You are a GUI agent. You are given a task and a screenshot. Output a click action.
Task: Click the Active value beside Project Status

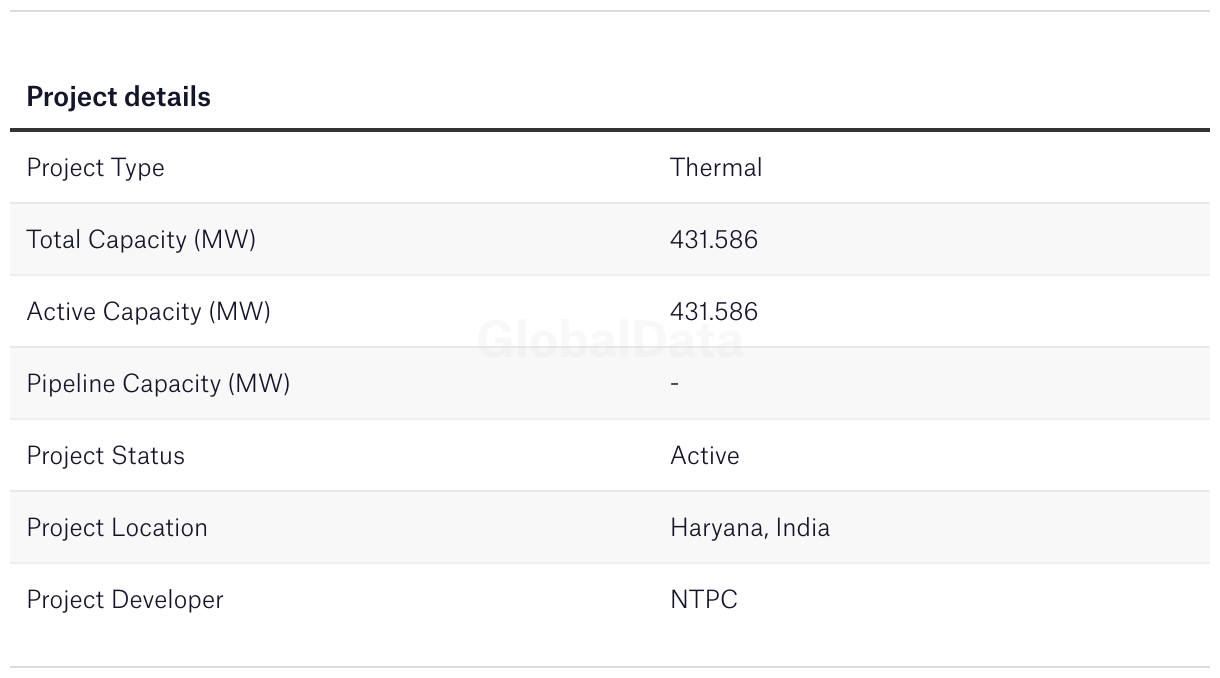[x=705, y=456]
